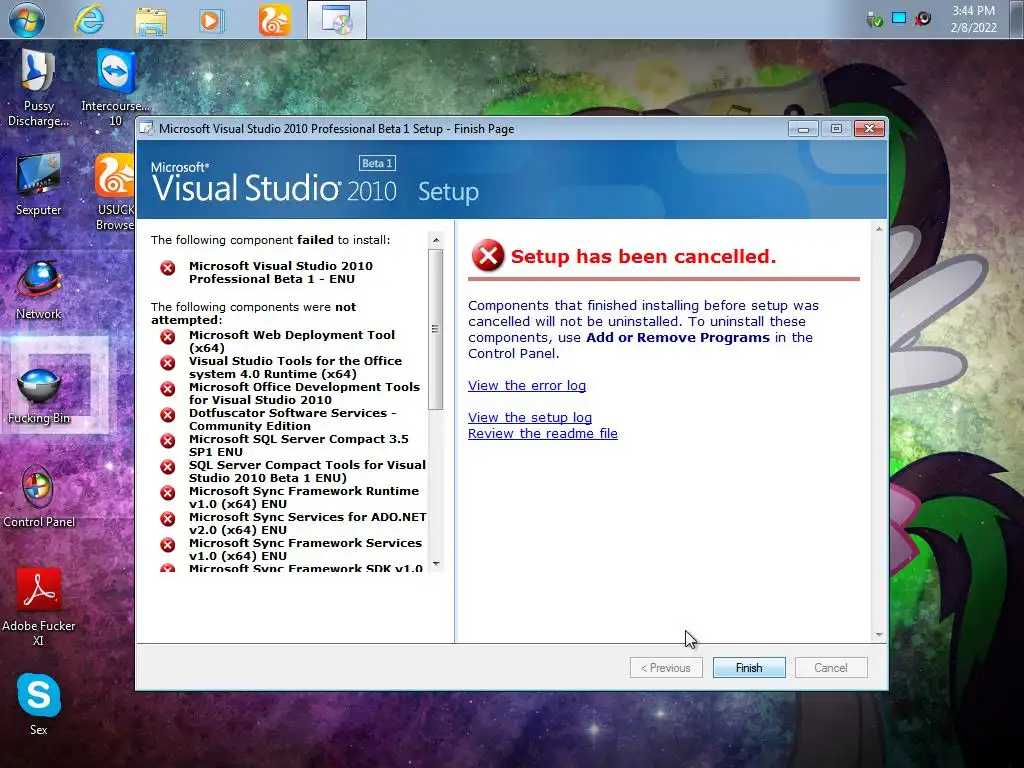The image size is (1024, 768).
Task: Click scroll up arrow of right pane
Action: tap(879, 229)
